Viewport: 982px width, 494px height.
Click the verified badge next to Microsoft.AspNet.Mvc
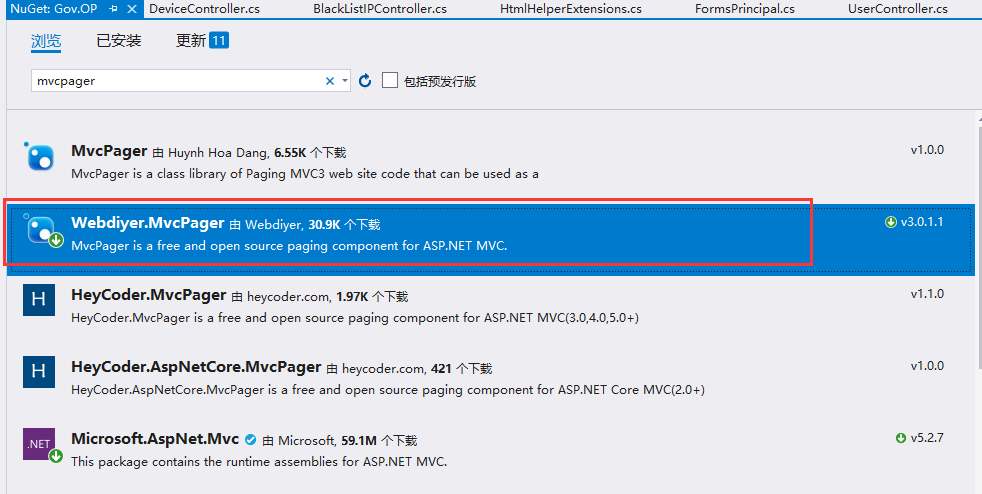[251, 440]
